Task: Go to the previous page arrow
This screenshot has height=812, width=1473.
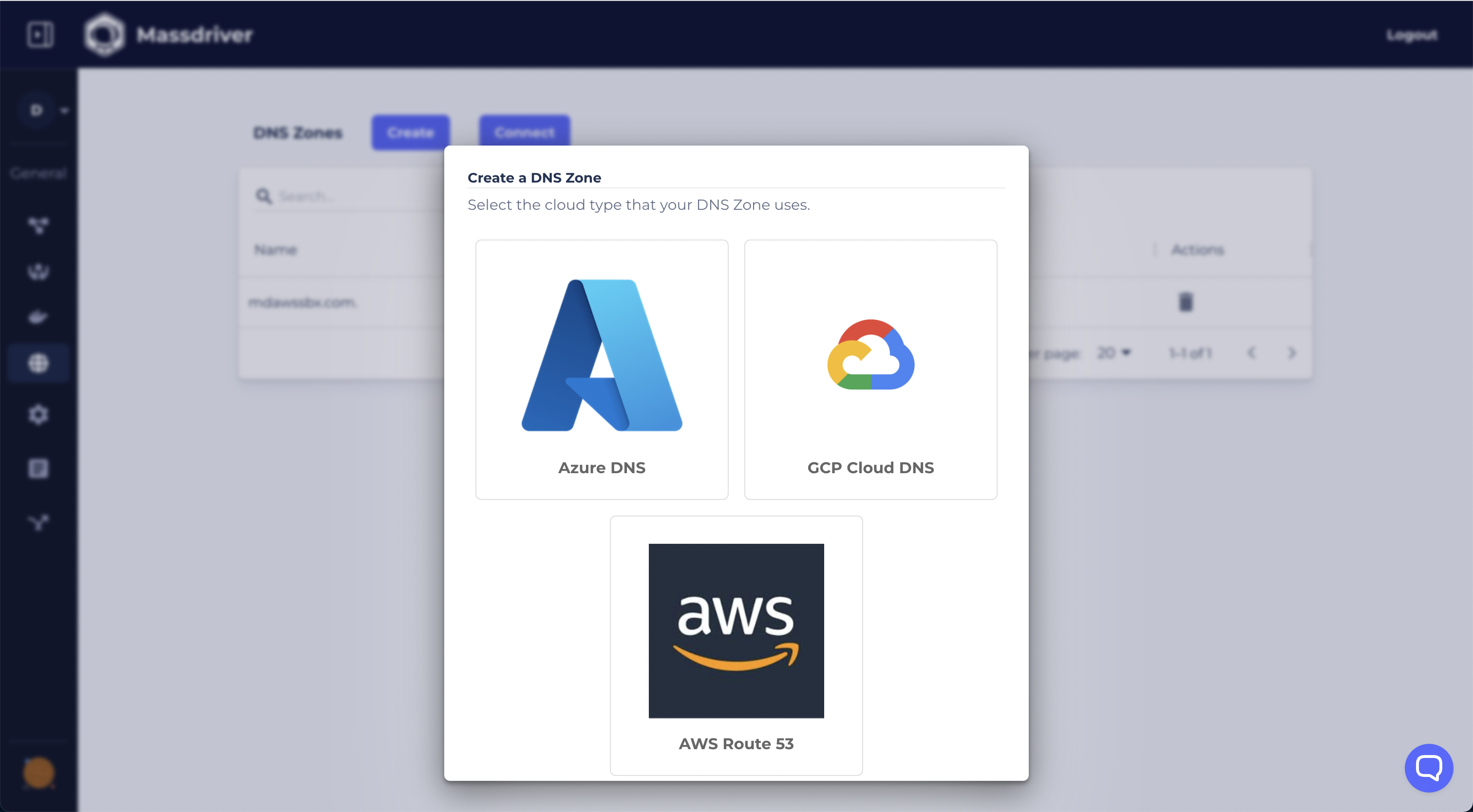Action: click(1251, 352)
